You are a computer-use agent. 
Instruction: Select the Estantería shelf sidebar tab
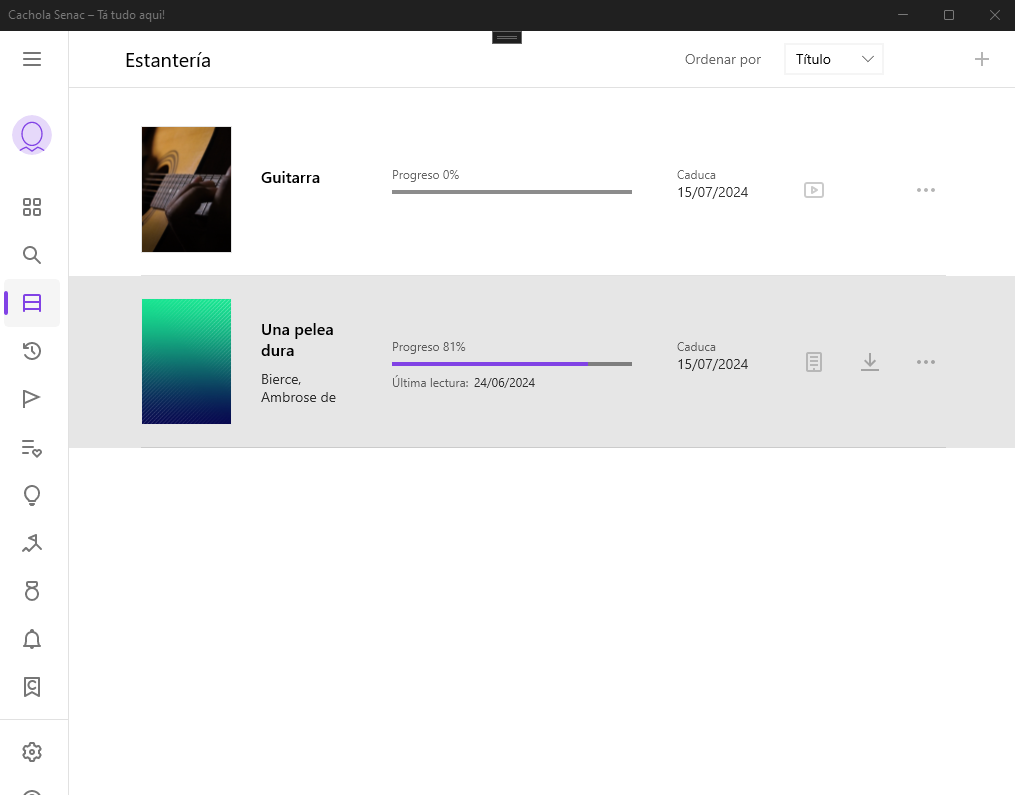(32, 303)
